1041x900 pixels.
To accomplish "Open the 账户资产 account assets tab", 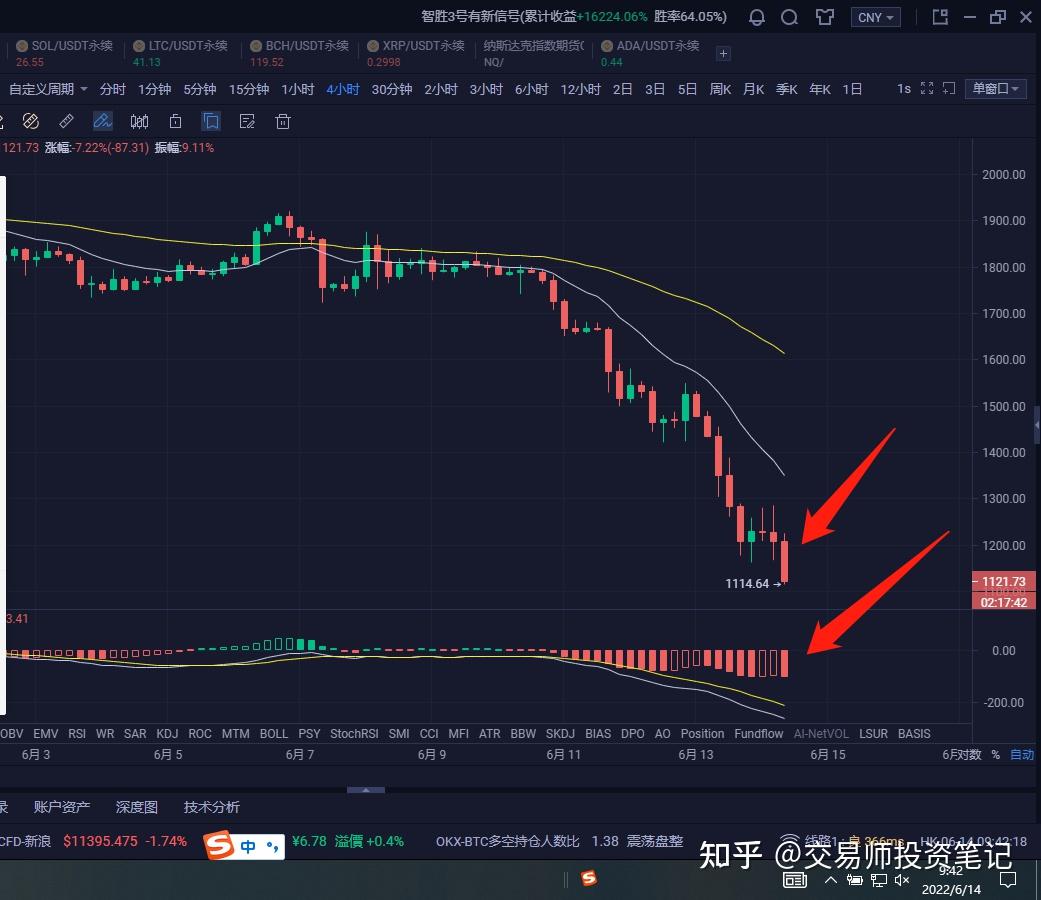I will point(62,807).
